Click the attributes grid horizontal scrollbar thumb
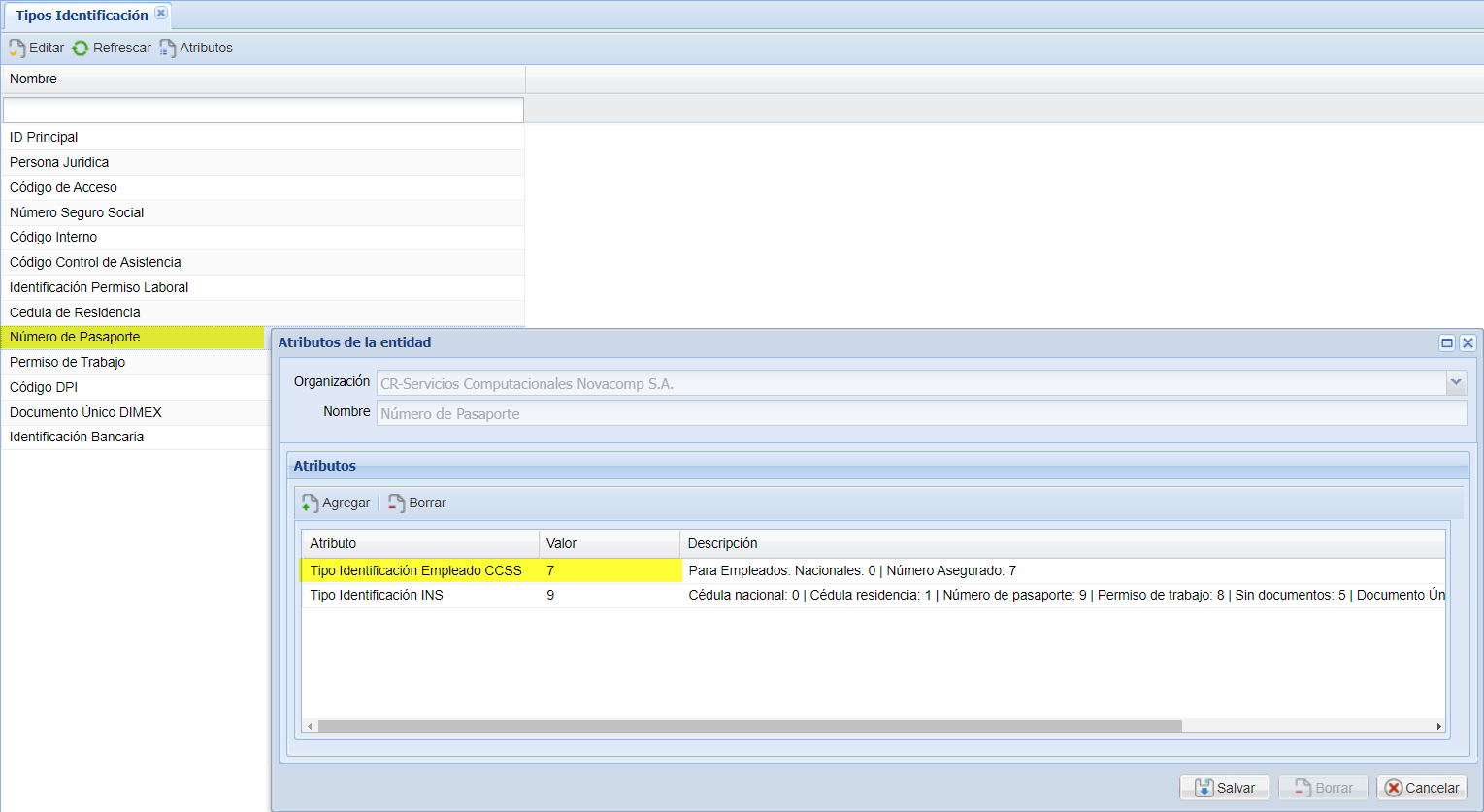Viewport: 1484px width, 812px height. [x=750, y=726]
